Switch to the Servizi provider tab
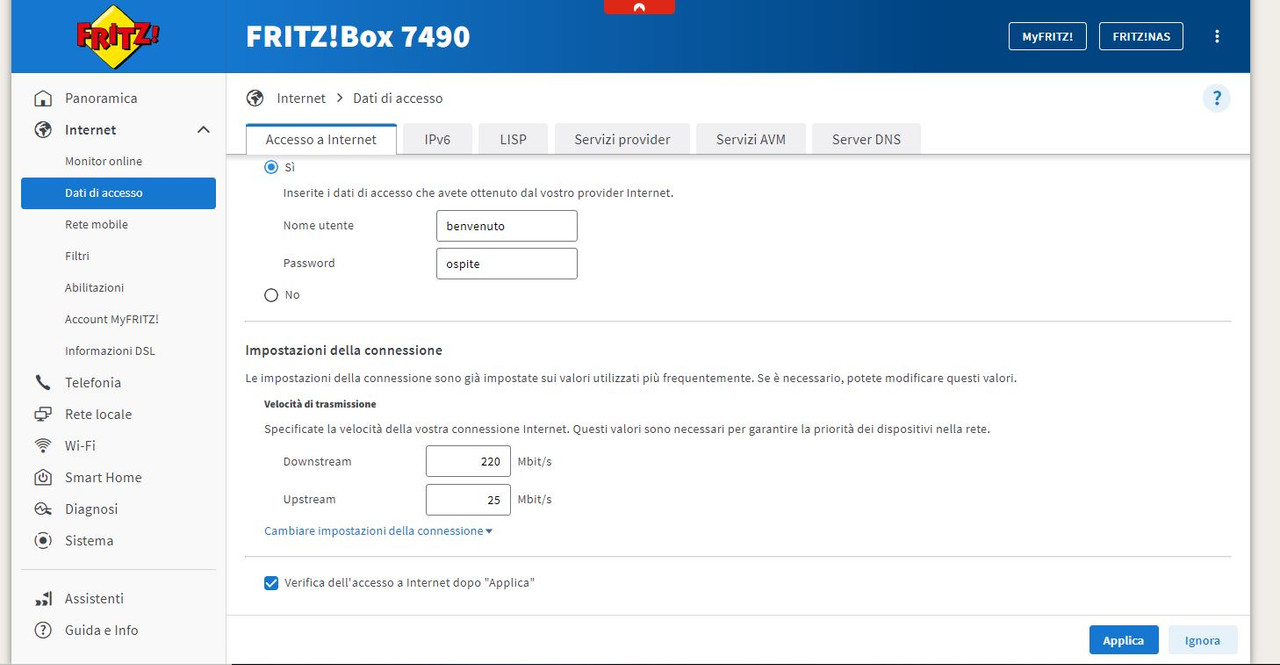 tap(622, 139)
